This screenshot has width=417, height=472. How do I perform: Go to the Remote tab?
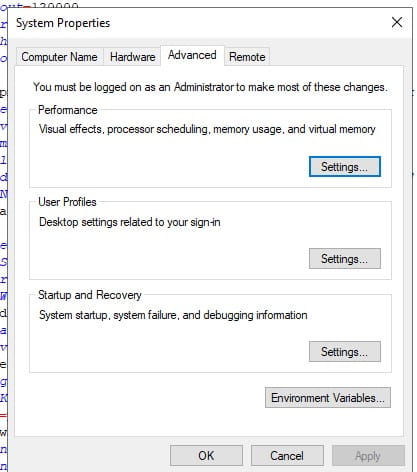[247, 57]
